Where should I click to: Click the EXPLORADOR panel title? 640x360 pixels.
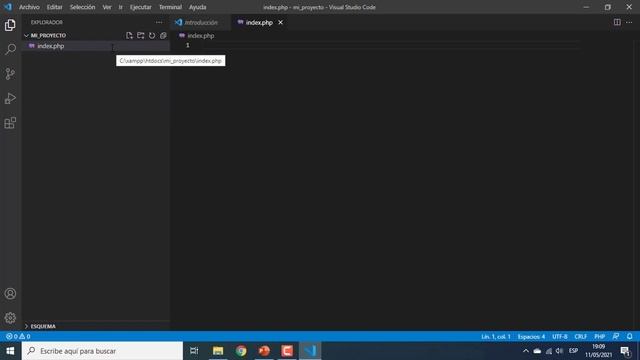[x=47, y=22]
